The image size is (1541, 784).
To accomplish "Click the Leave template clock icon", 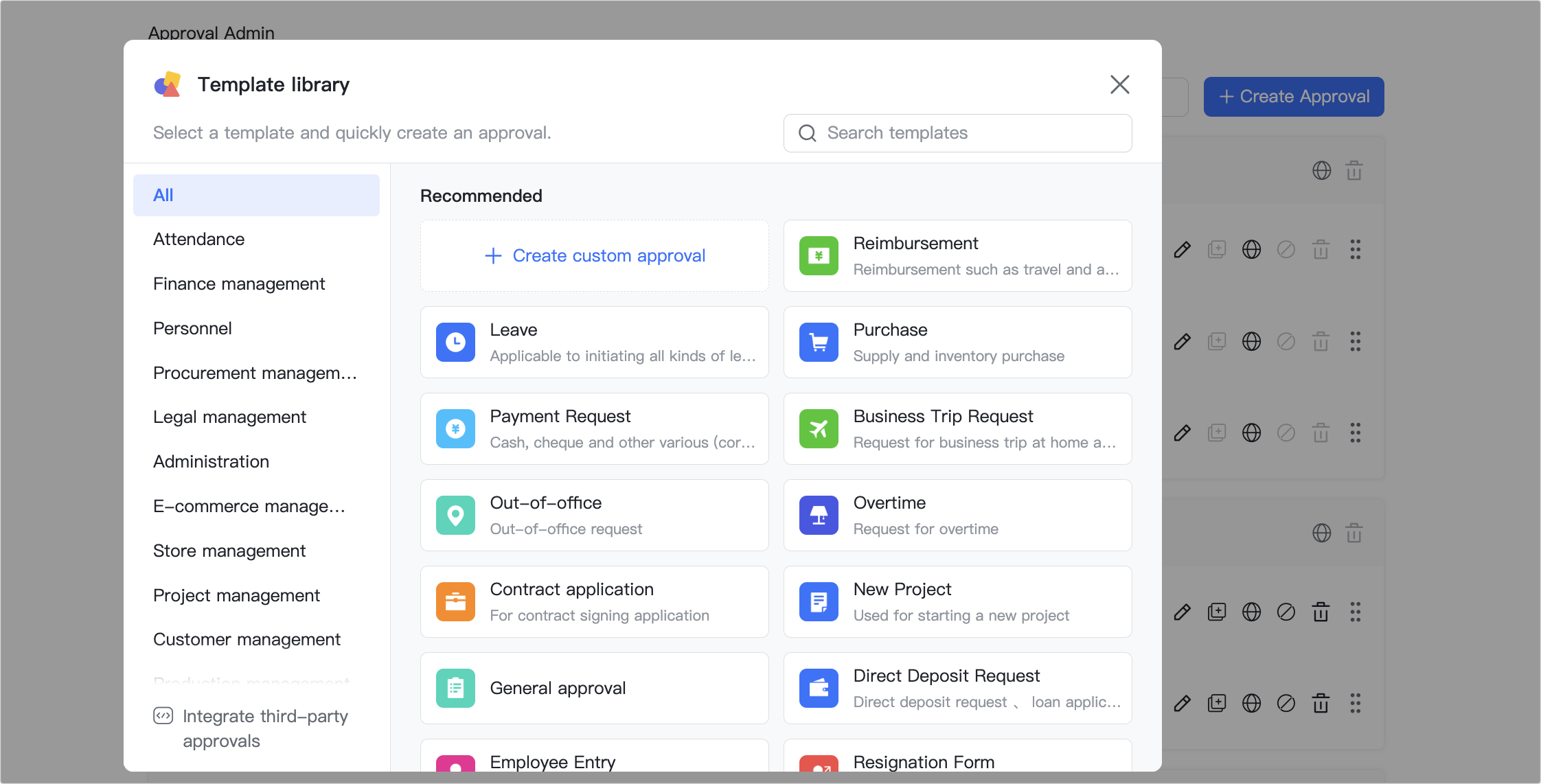I will pos(455,342).
